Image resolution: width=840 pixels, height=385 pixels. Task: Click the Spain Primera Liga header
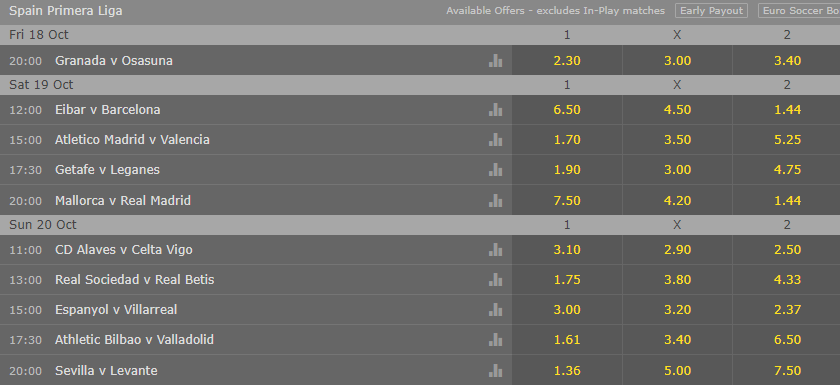tap(66, 11)
